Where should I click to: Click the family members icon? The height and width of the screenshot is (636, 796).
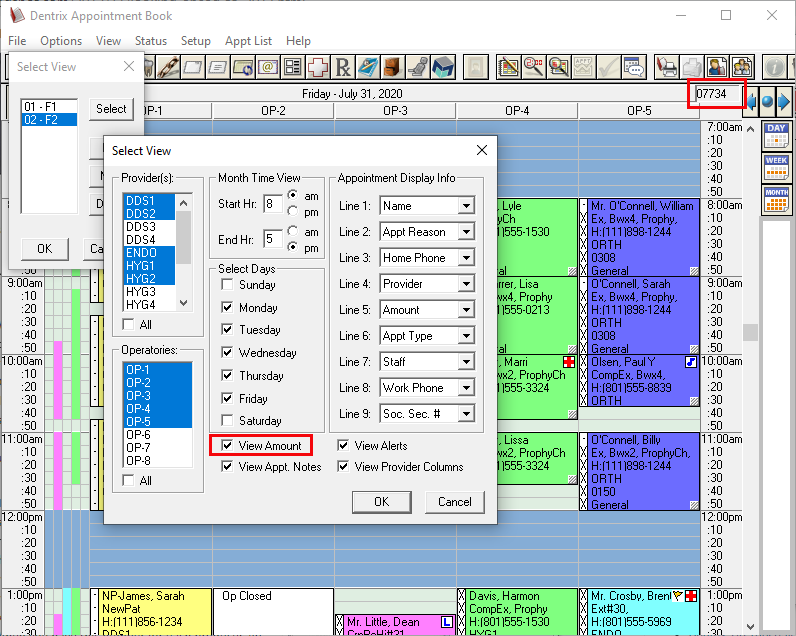(x=742, y=67)
